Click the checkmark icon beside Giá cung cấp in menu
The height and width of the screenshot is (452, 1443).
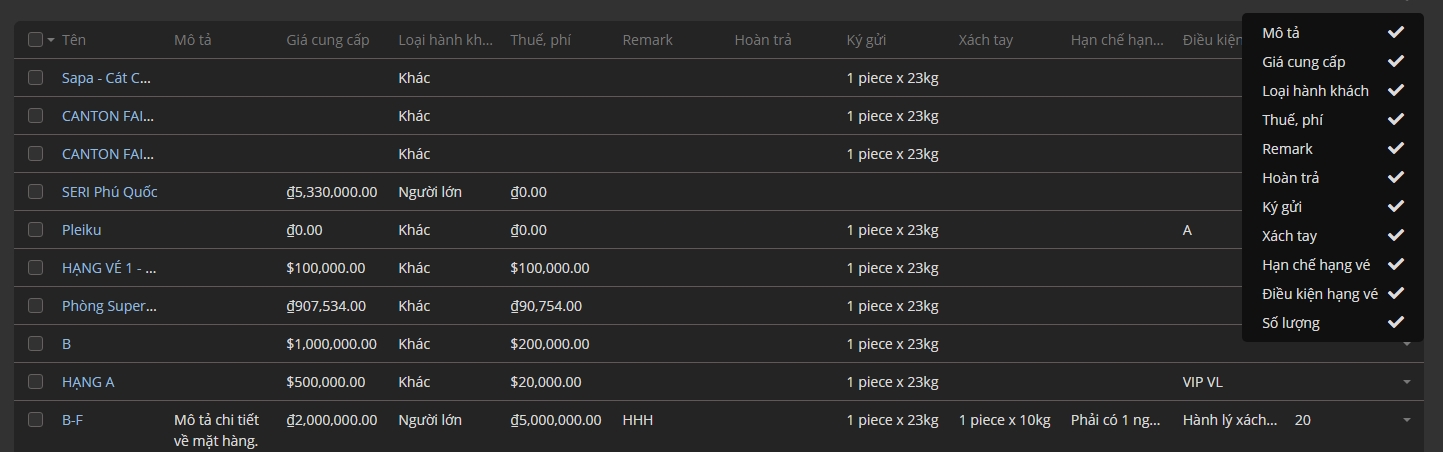[x=1396, y=61]
